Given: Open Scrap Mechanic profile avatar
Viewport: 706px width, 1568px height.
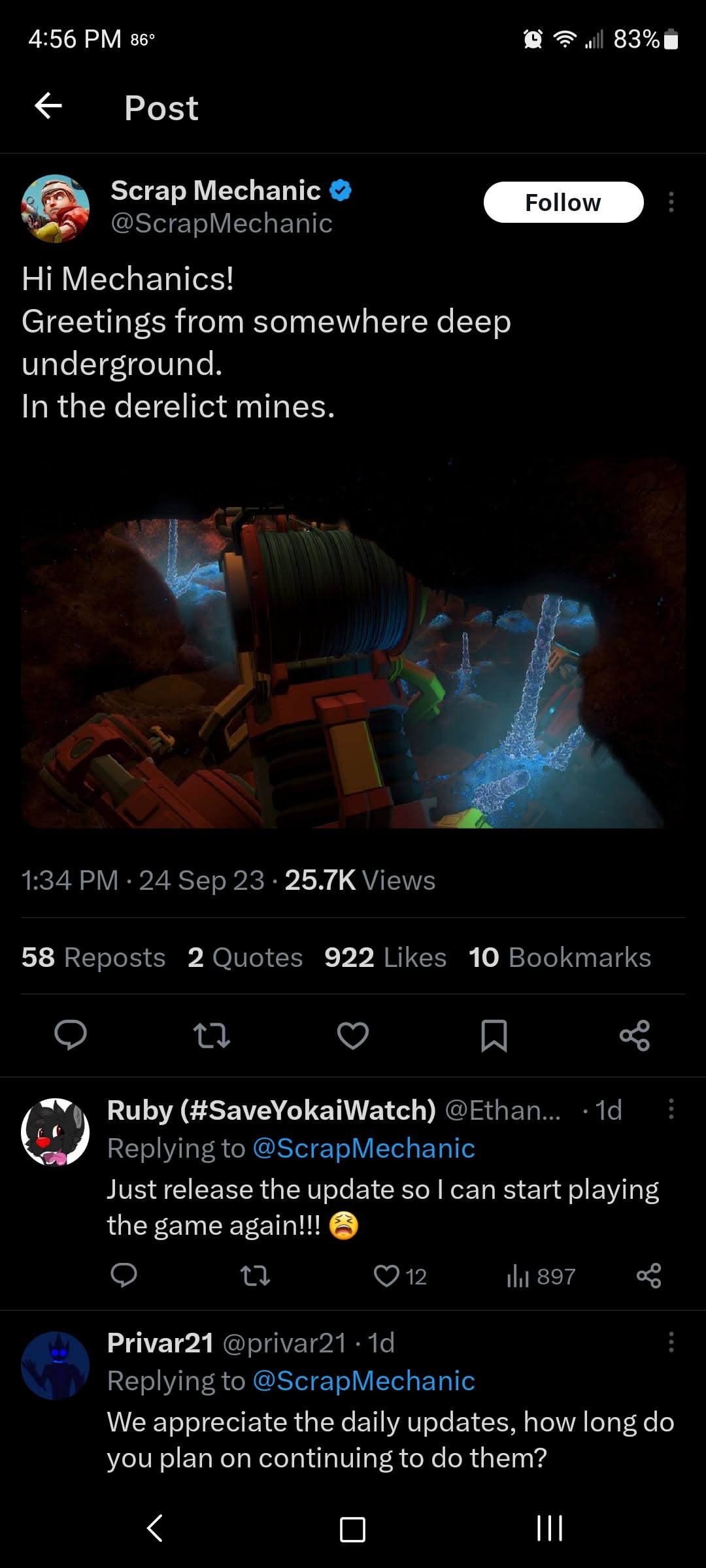Looking at the screenshot, I should [x=56, y=208].
